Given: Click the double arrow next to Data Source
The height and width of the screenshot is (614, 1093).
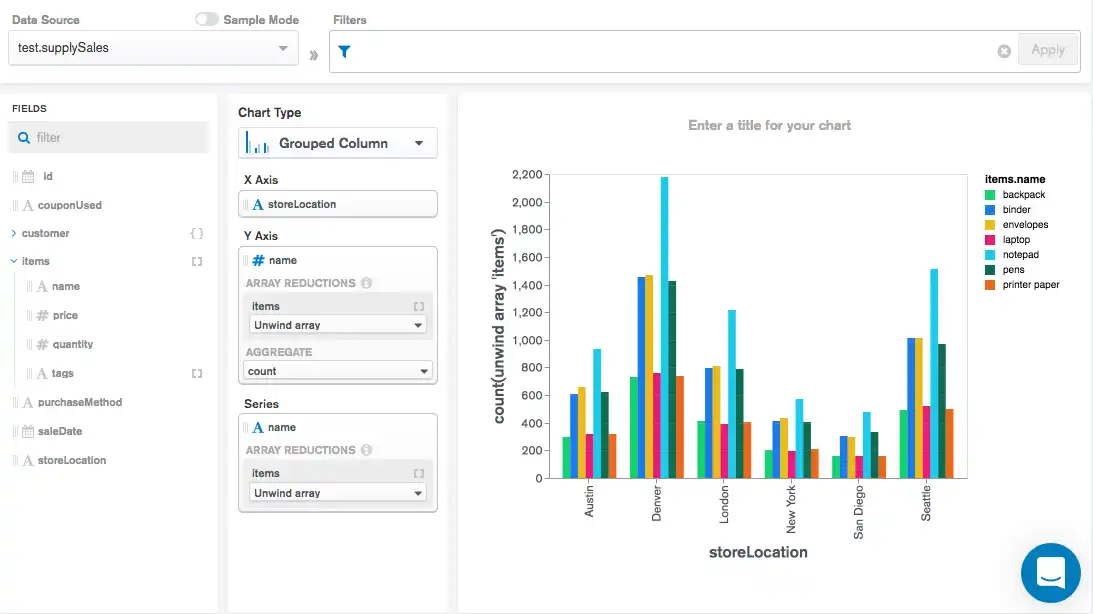Looking at the screenshot, I should 314,54.
